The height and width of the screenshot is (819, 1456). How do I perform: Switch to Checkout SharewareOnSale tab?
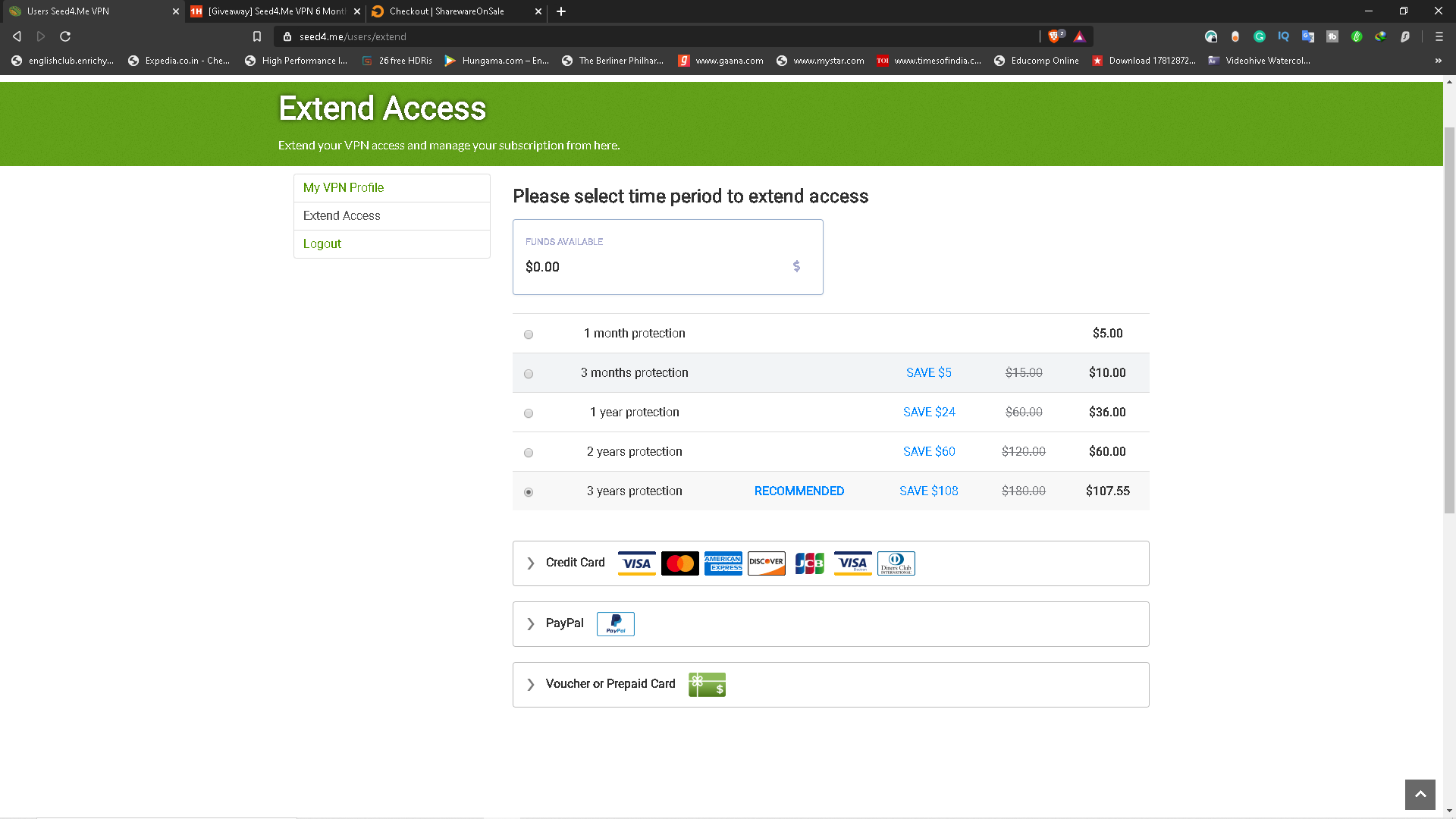(447, 11)
